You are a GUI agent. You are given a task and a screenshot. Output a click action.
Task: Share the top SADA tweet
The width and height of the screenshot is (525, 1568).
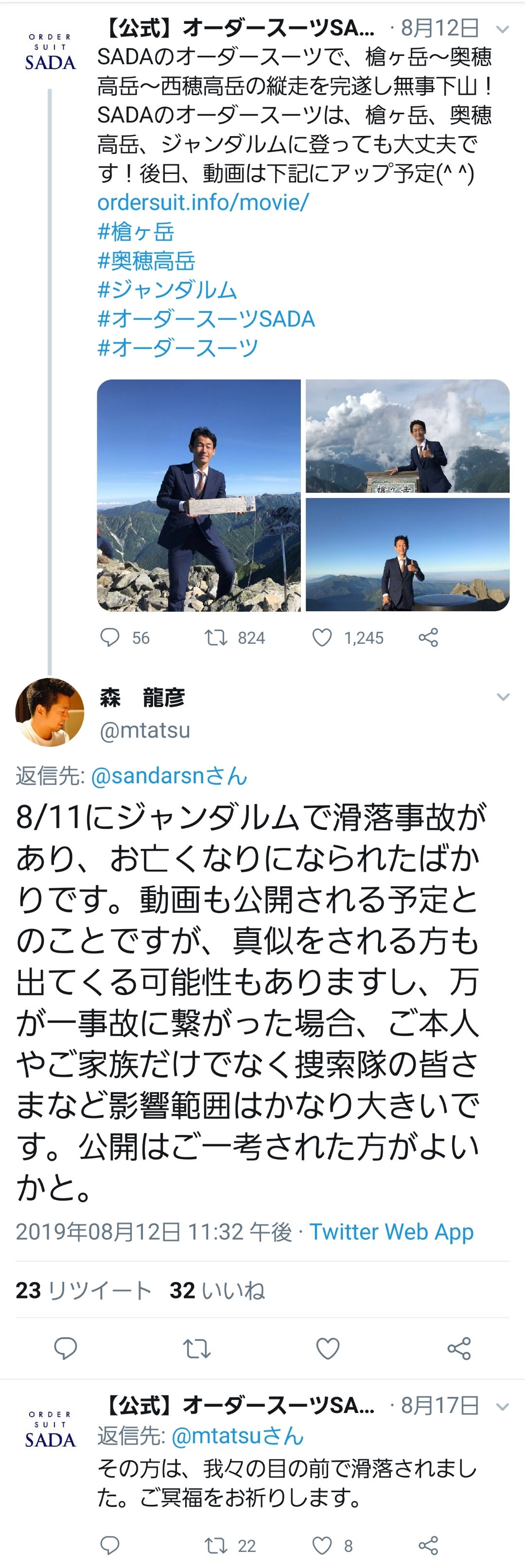428,638
